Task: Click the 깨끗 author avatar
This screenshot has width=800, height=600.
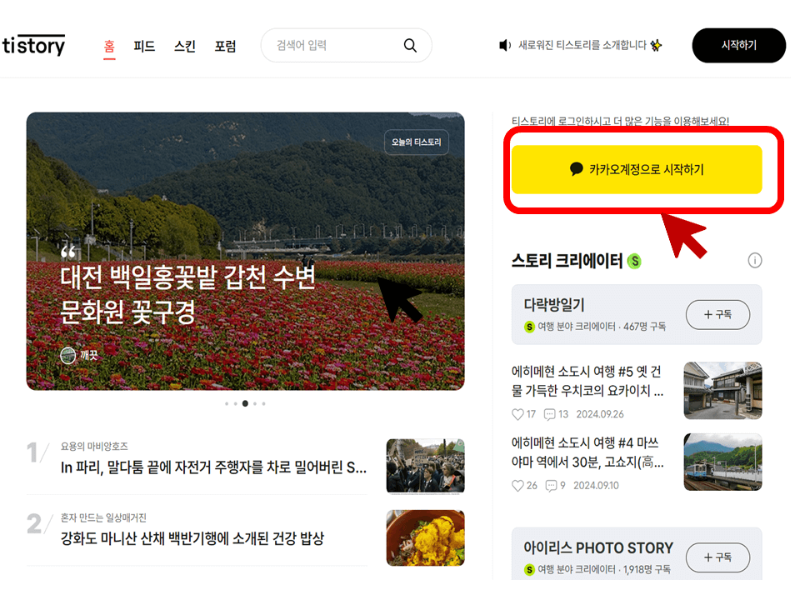Action: pyautogui.click(x=68, y=355)
